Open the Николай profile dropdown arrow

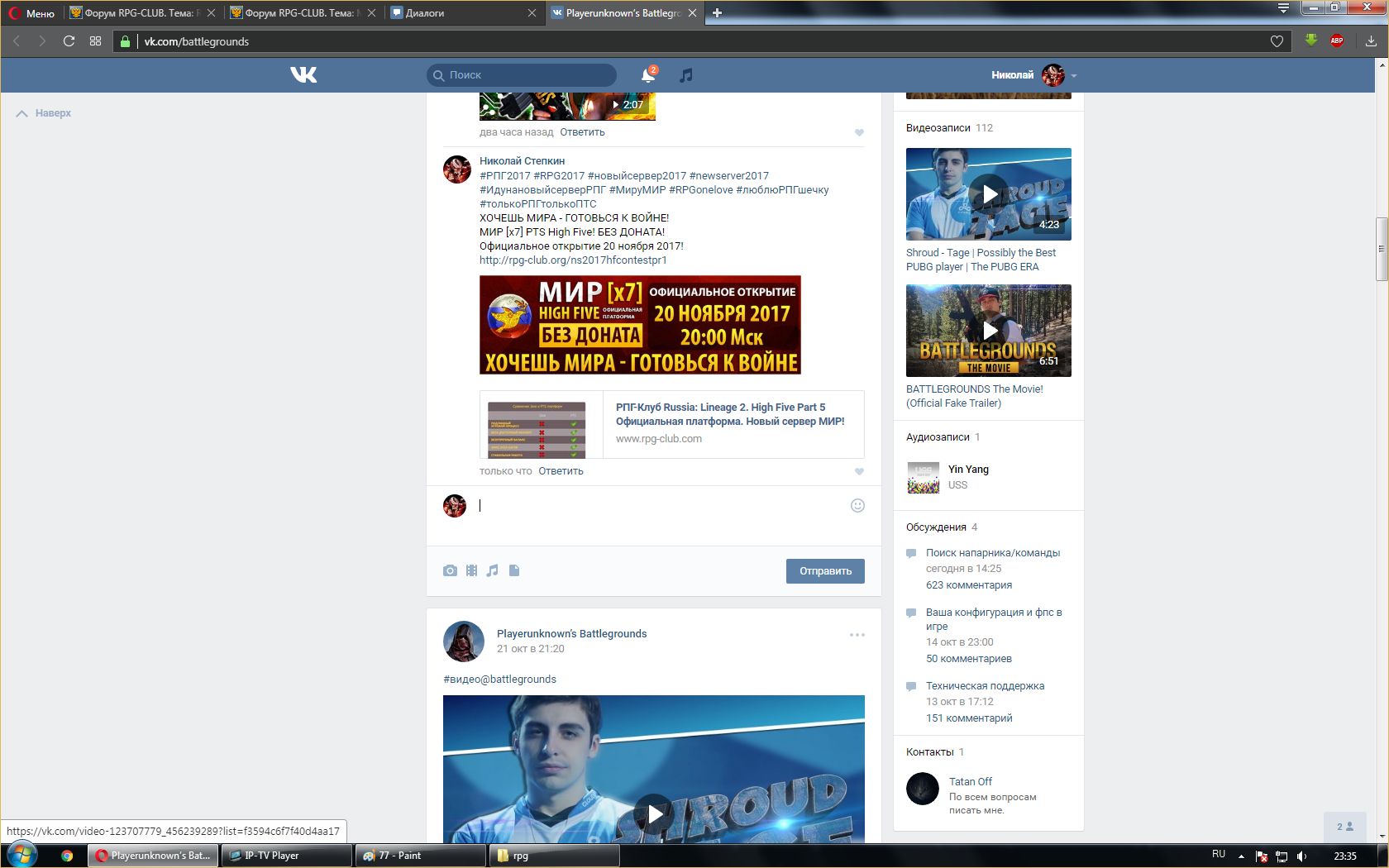1074,75
